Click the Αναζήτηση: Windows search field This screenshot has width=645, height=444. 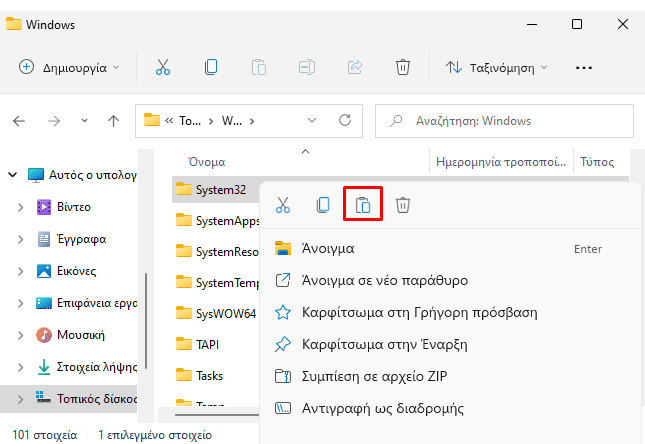tap(504, 121)
